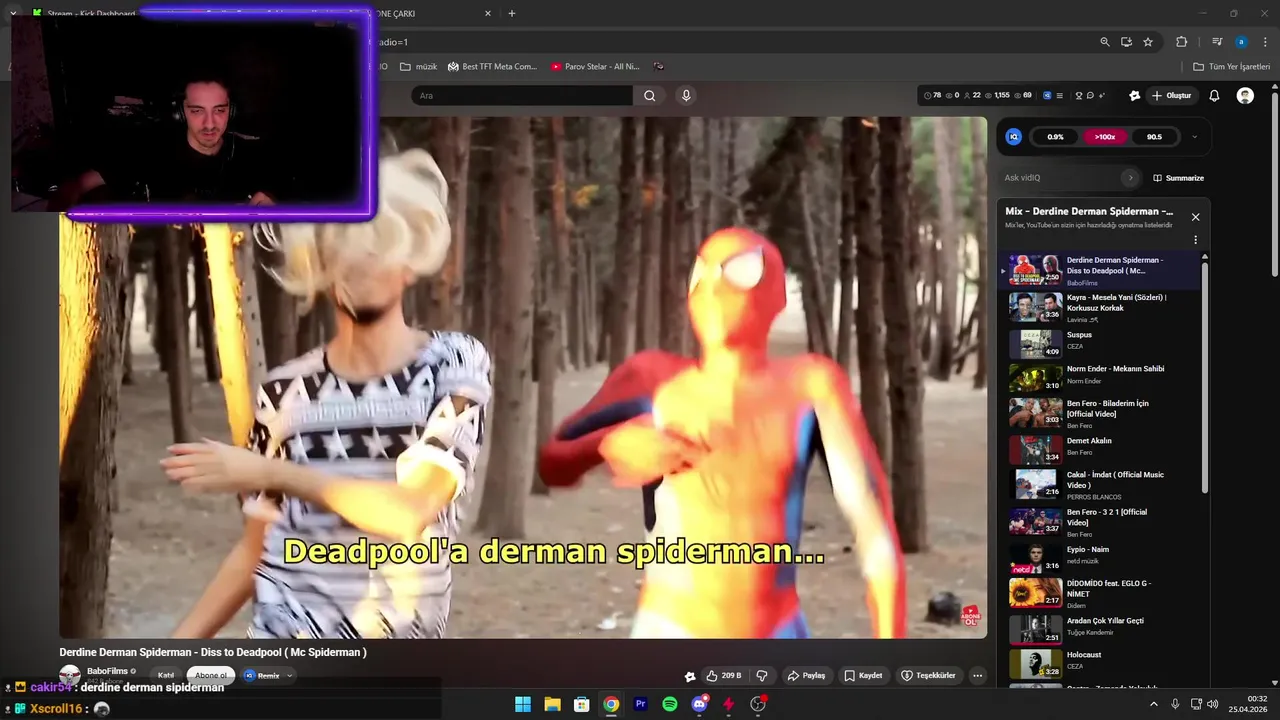Open Premiere Pro from the taskbar

click(x=641, y=704)
